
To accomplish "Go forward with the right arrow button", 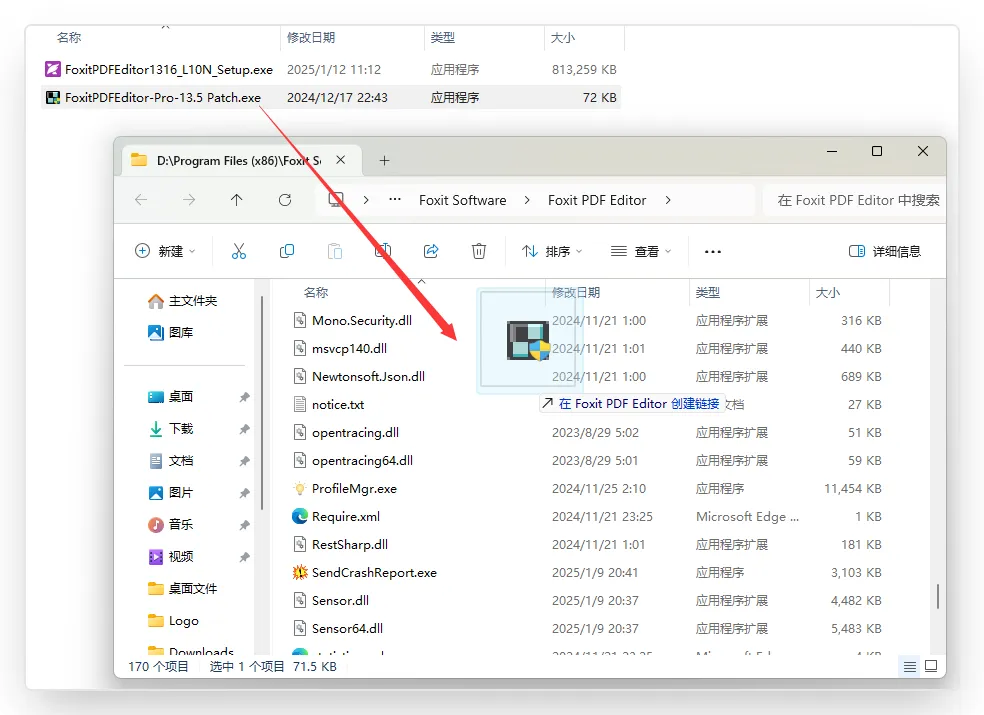I will [189, 200].
